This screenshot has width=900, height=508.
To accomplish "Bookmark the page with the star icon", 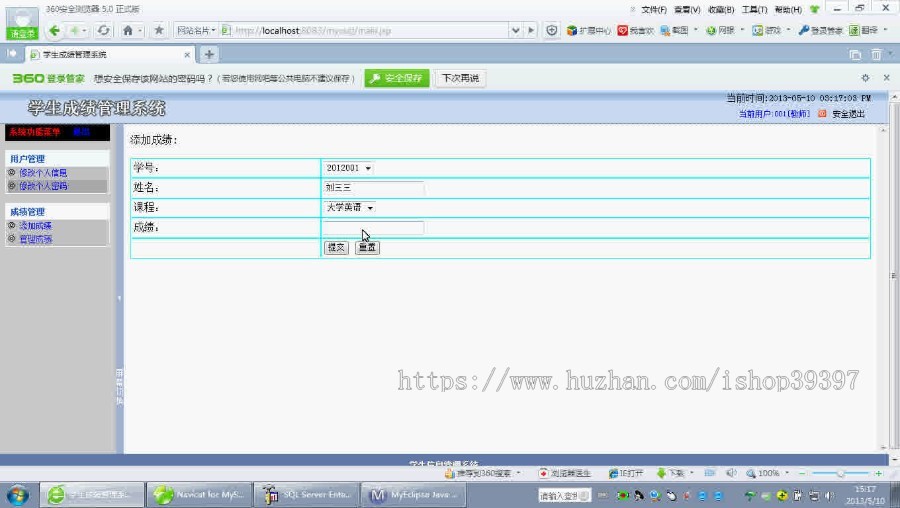I will tap(159, 30).
